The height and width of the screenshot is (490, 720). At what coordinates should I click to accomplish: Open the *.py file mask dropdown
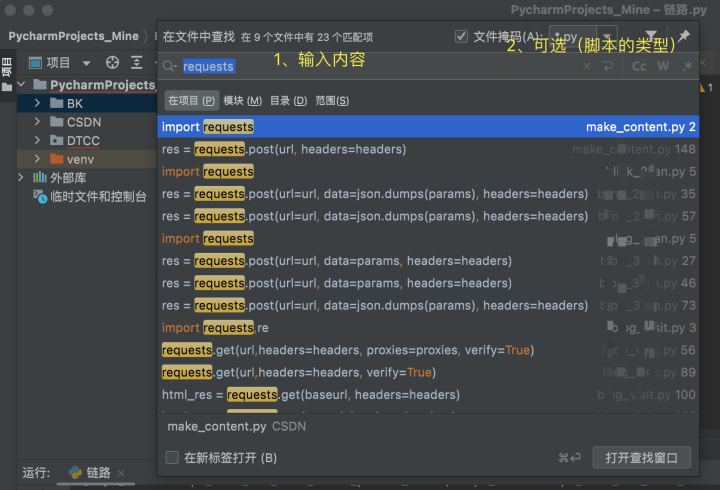click(x=607, y=36)
